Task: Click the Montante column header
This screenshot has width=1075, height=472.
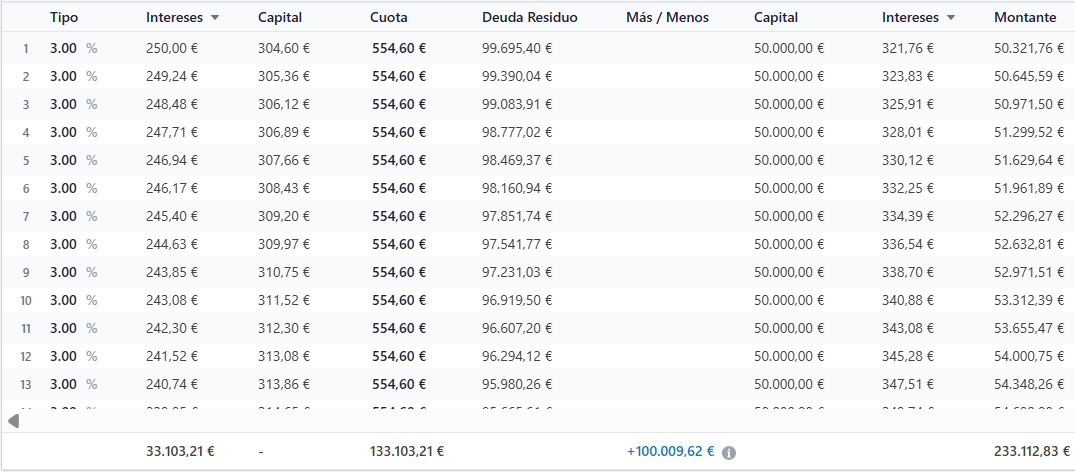Action: (x=1025, y=18)
